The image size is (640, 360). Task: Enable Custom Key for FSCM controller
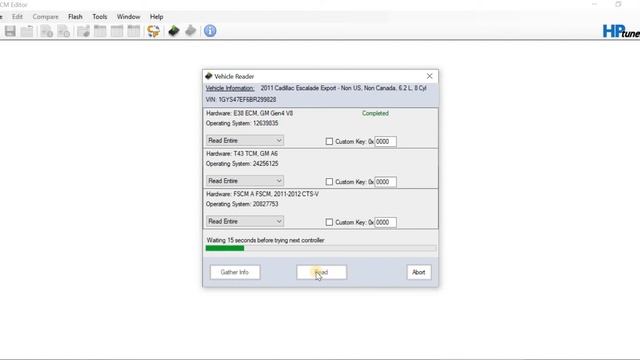click(329, 222)
